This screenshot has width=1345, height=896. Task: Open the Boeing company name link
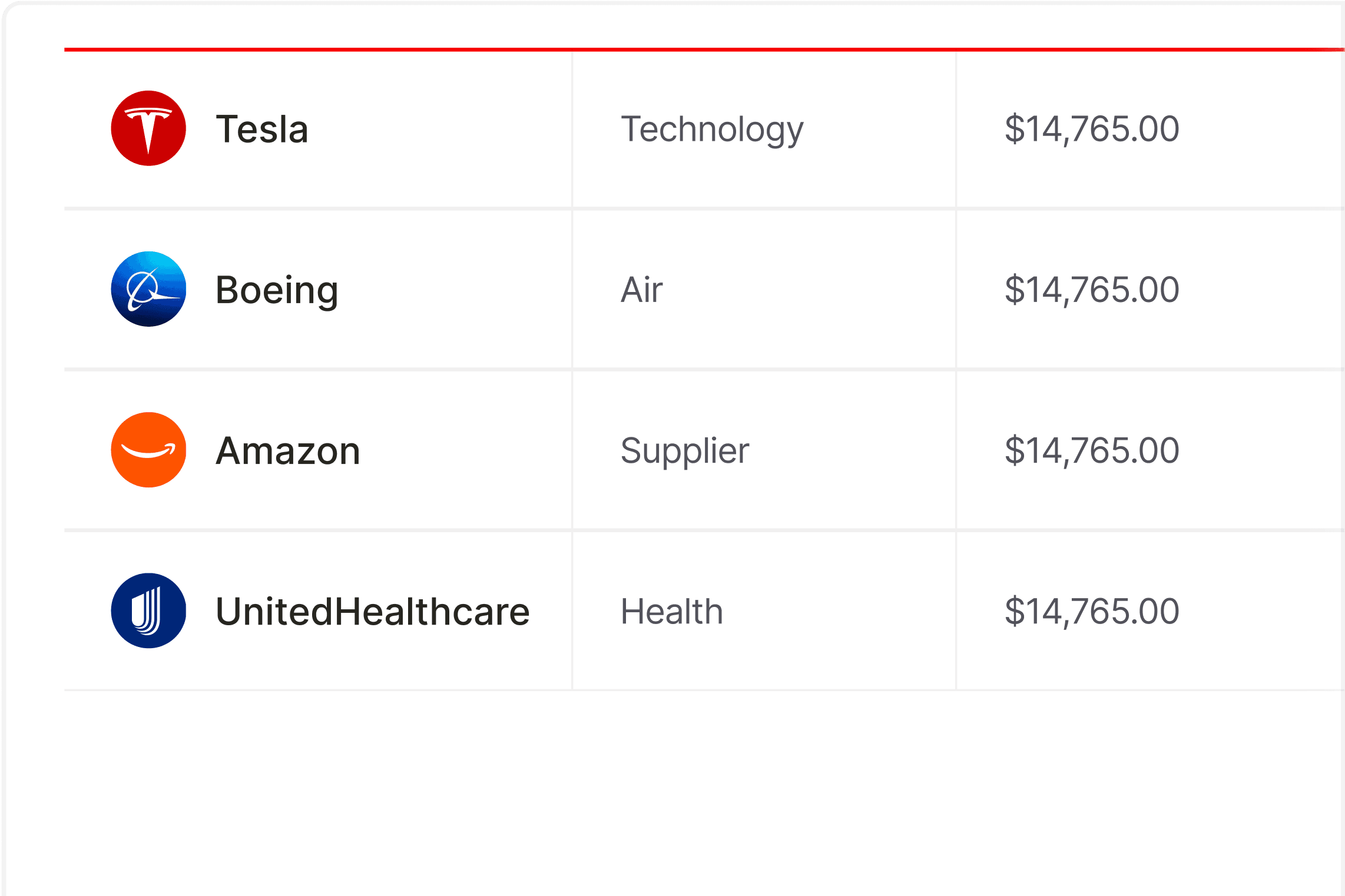(277, 290)
